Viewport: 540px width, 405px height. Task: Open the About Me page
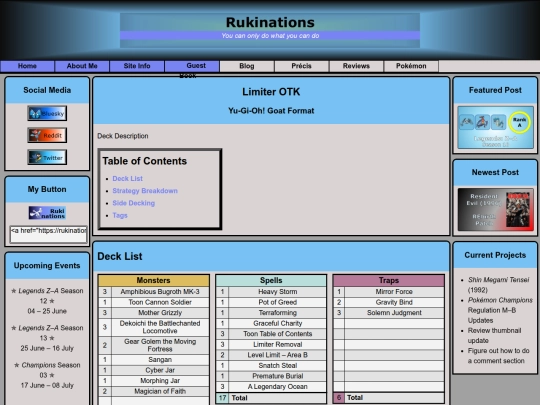tap(82, 66)
